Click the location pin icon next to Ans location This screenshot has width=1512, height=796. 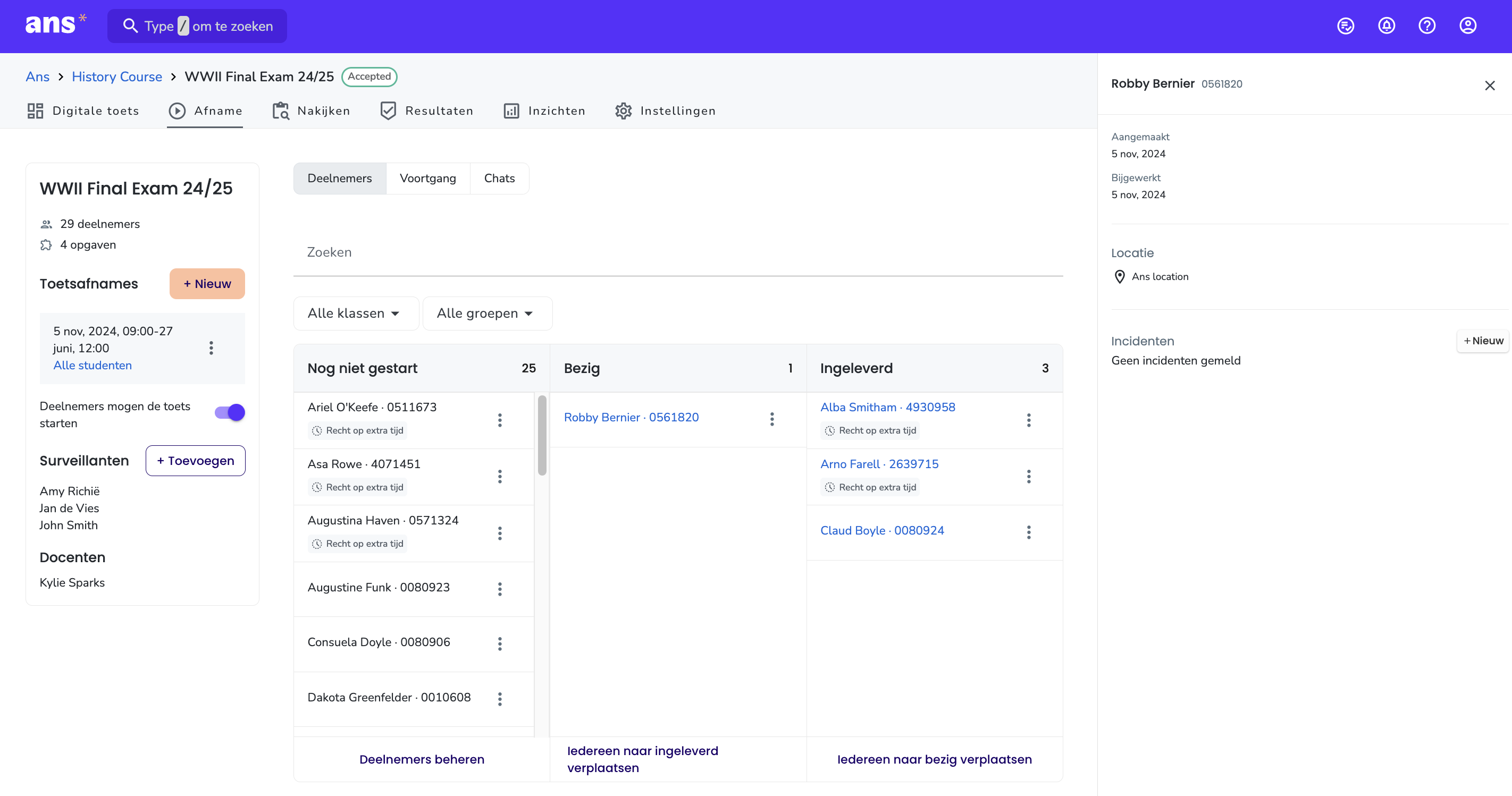click(x=1120, y=277)
